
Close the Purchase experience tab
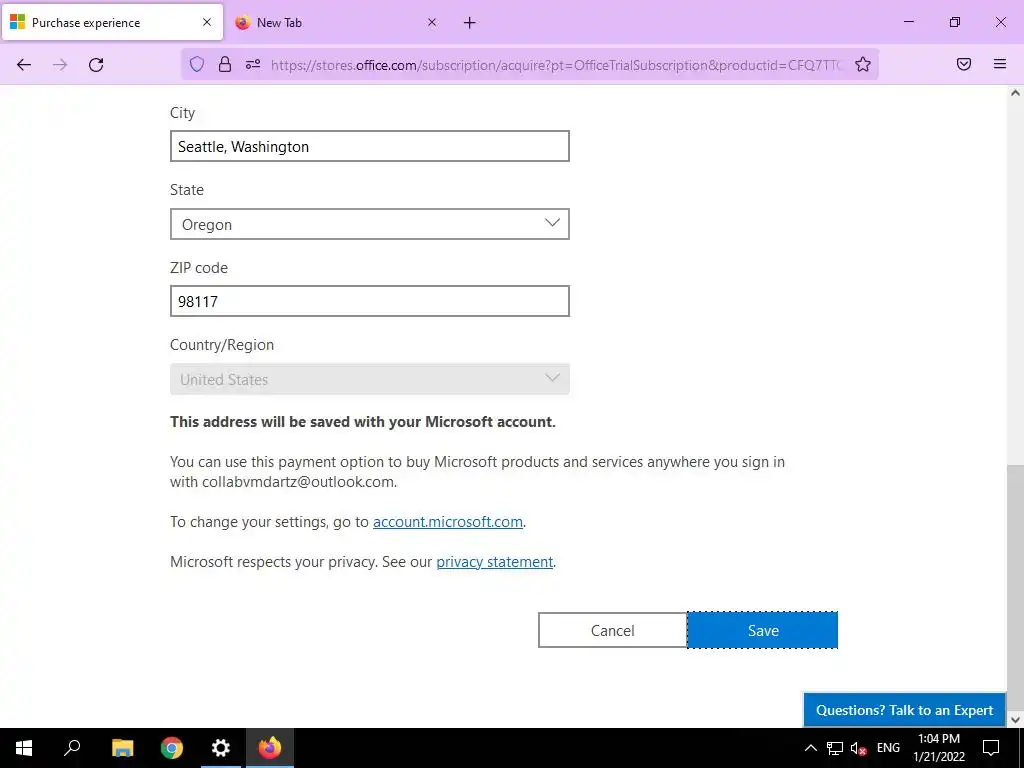(207, 22)
